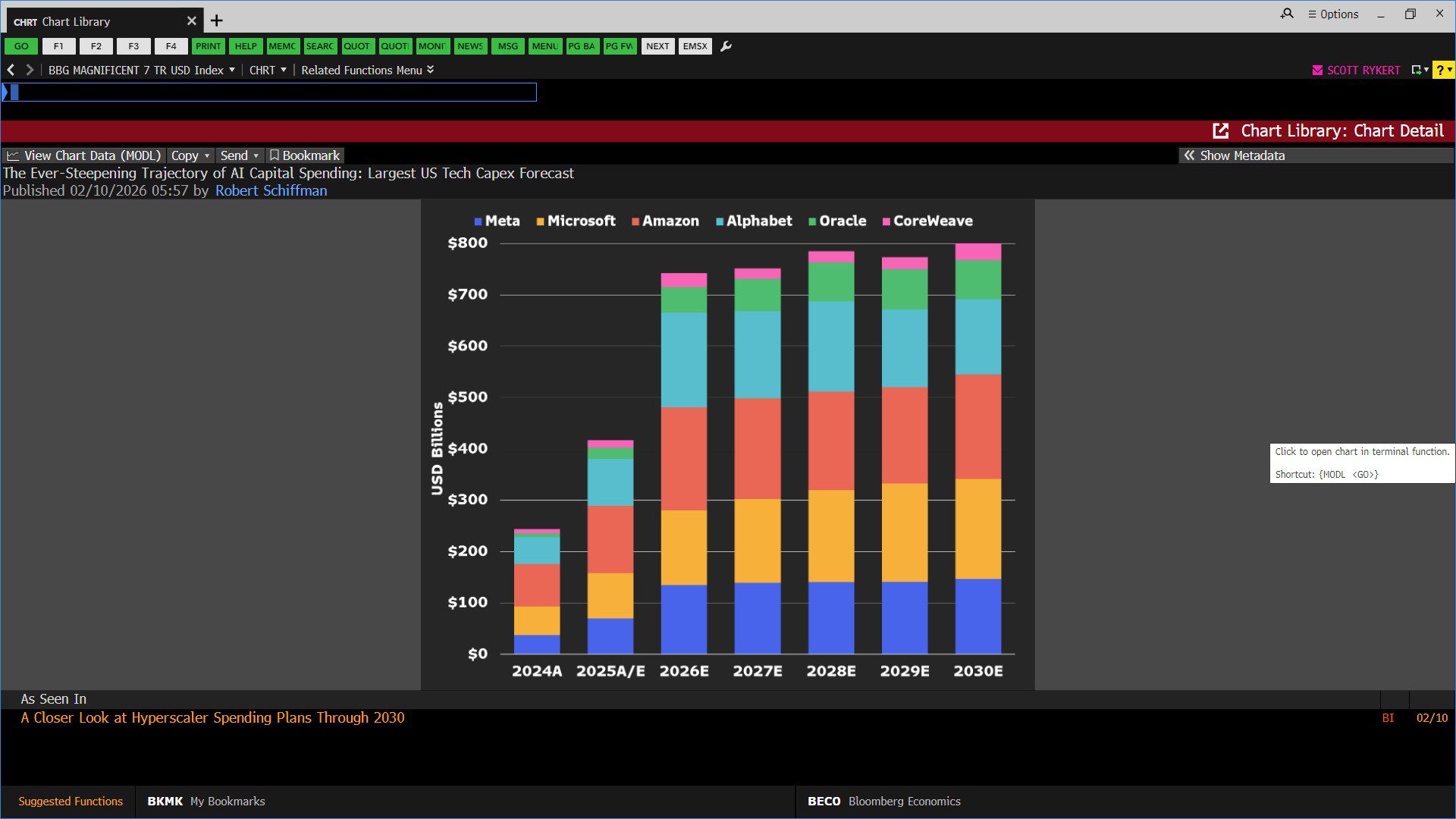Expand BBG MAGNIFICENT 7 TR USD Index dropdown
This screenshot has width=1456, height=819.
(x=142, y=70)
